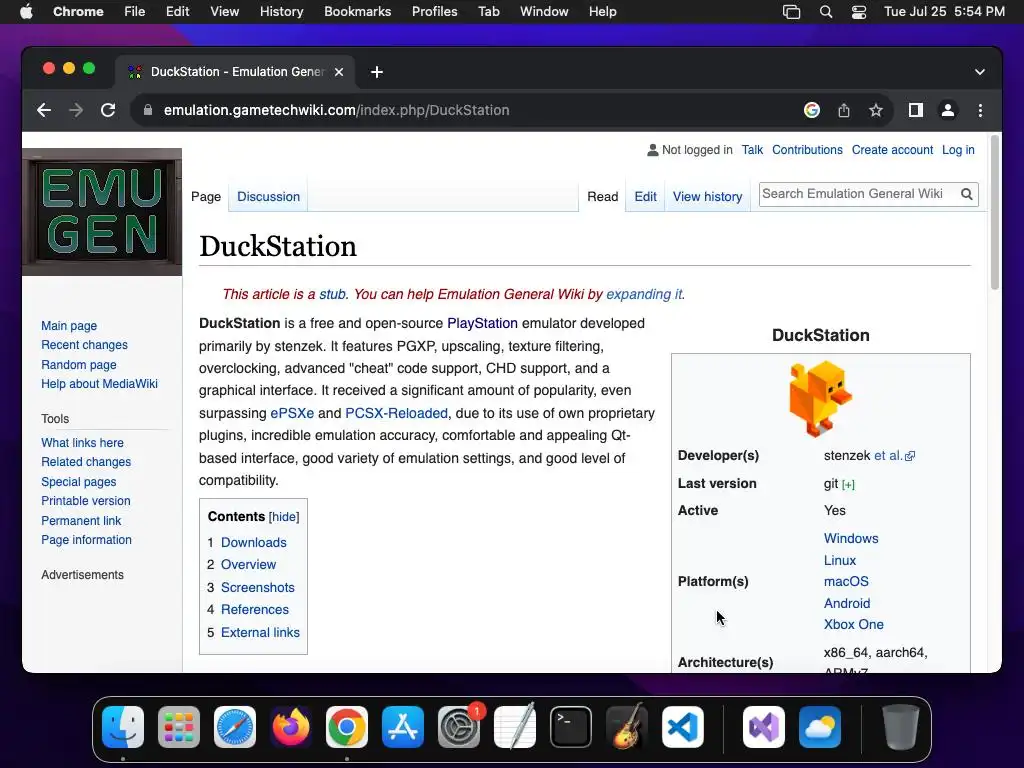The height and width of the screenshot is (768, 1024).
Task: Click the et al. developers link
Action: click(x=894, y=456)
